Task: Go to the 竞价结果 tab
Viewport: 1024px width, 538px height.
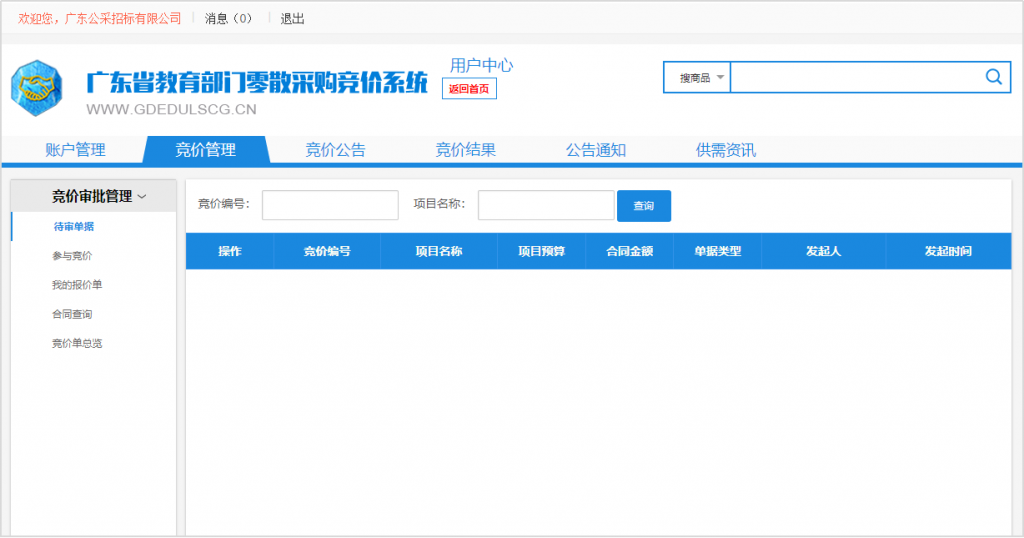Action: [x=465, y=150]
